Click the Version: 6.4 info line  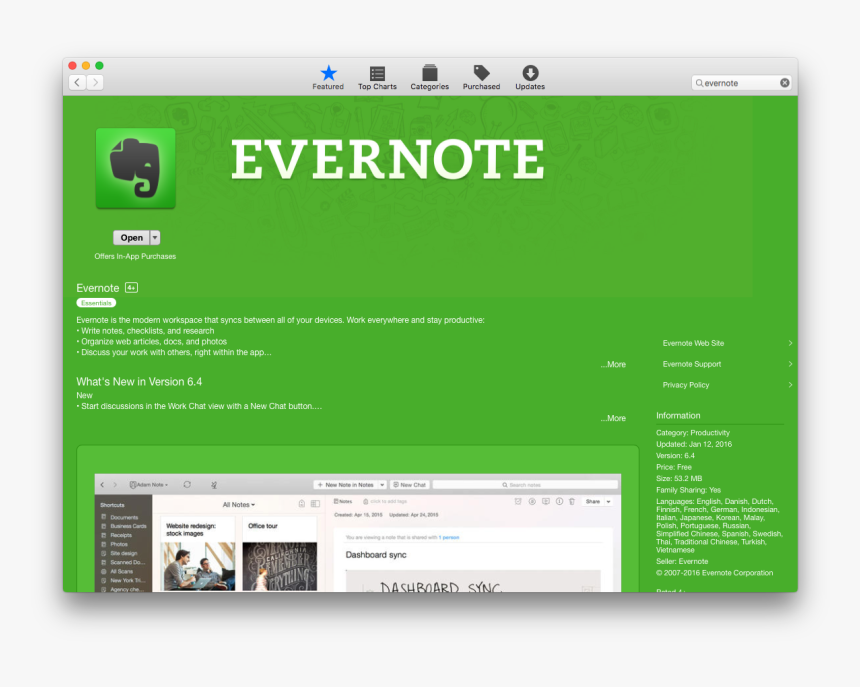[675, 456]
